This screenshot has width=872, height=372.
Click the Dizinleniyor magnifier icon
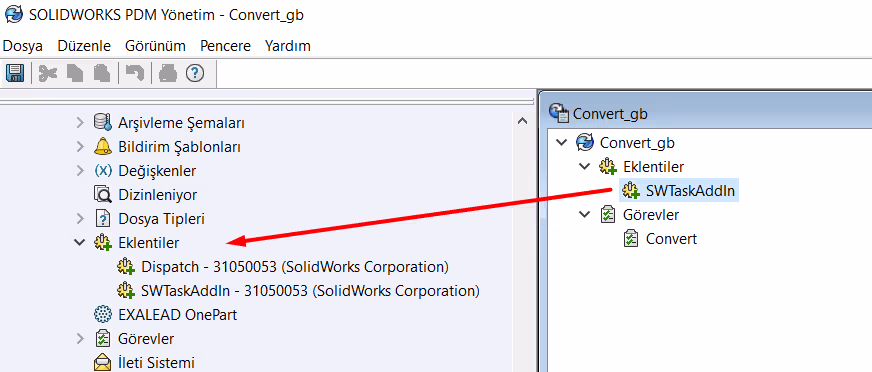coord(103,195)
